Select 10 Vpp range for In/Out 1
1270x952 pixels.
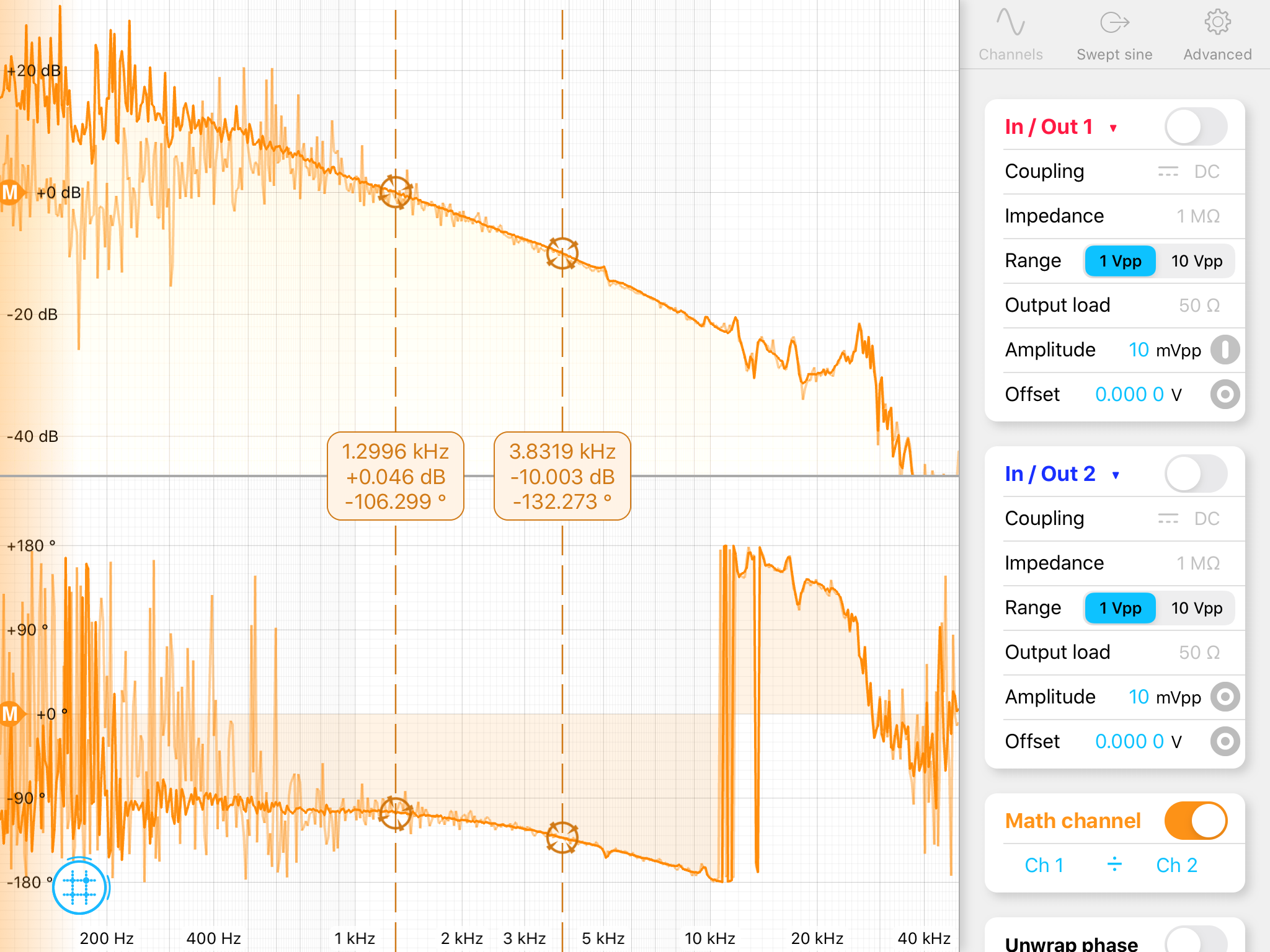[1196, 261]
